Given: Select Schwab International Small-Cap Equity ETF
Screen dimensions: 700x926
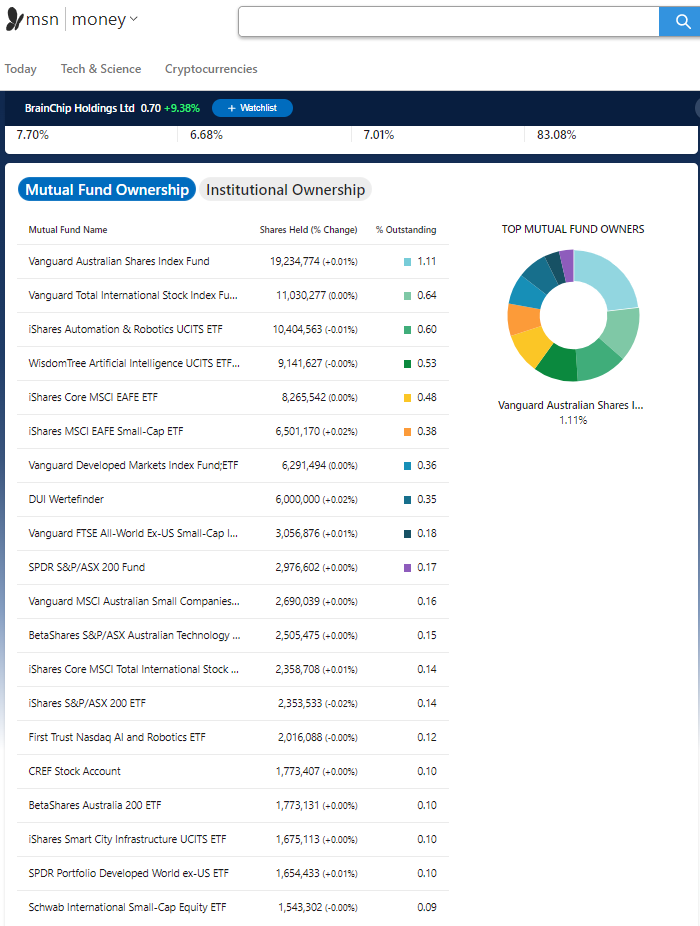Looking at the screenshot, I should click(x=233, y=907).
